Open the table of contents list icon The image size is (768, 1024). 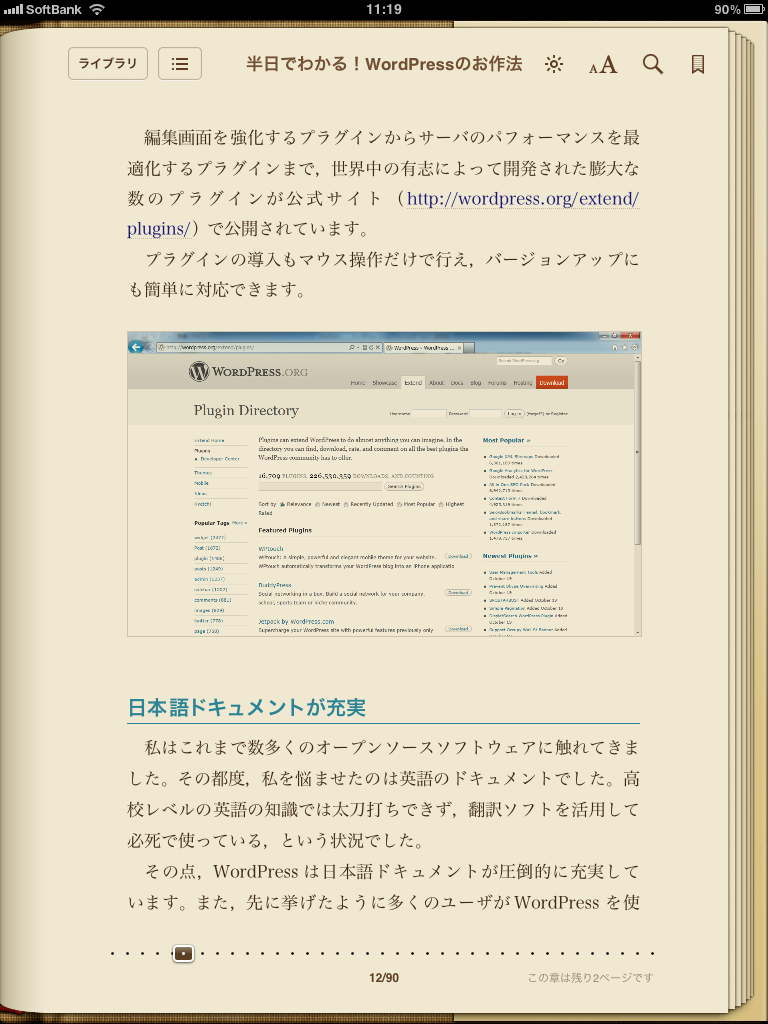[180, 63]
